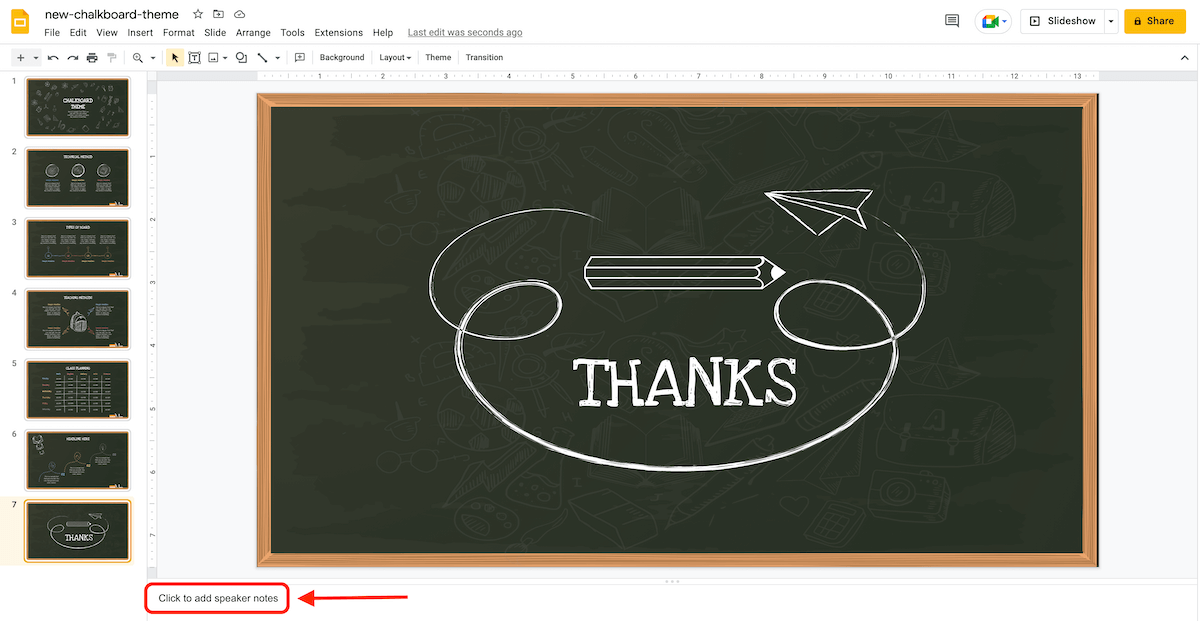Click the speaker notes resize handle dots
This screenshot has height=621, width=1200.
pos(672,581)
